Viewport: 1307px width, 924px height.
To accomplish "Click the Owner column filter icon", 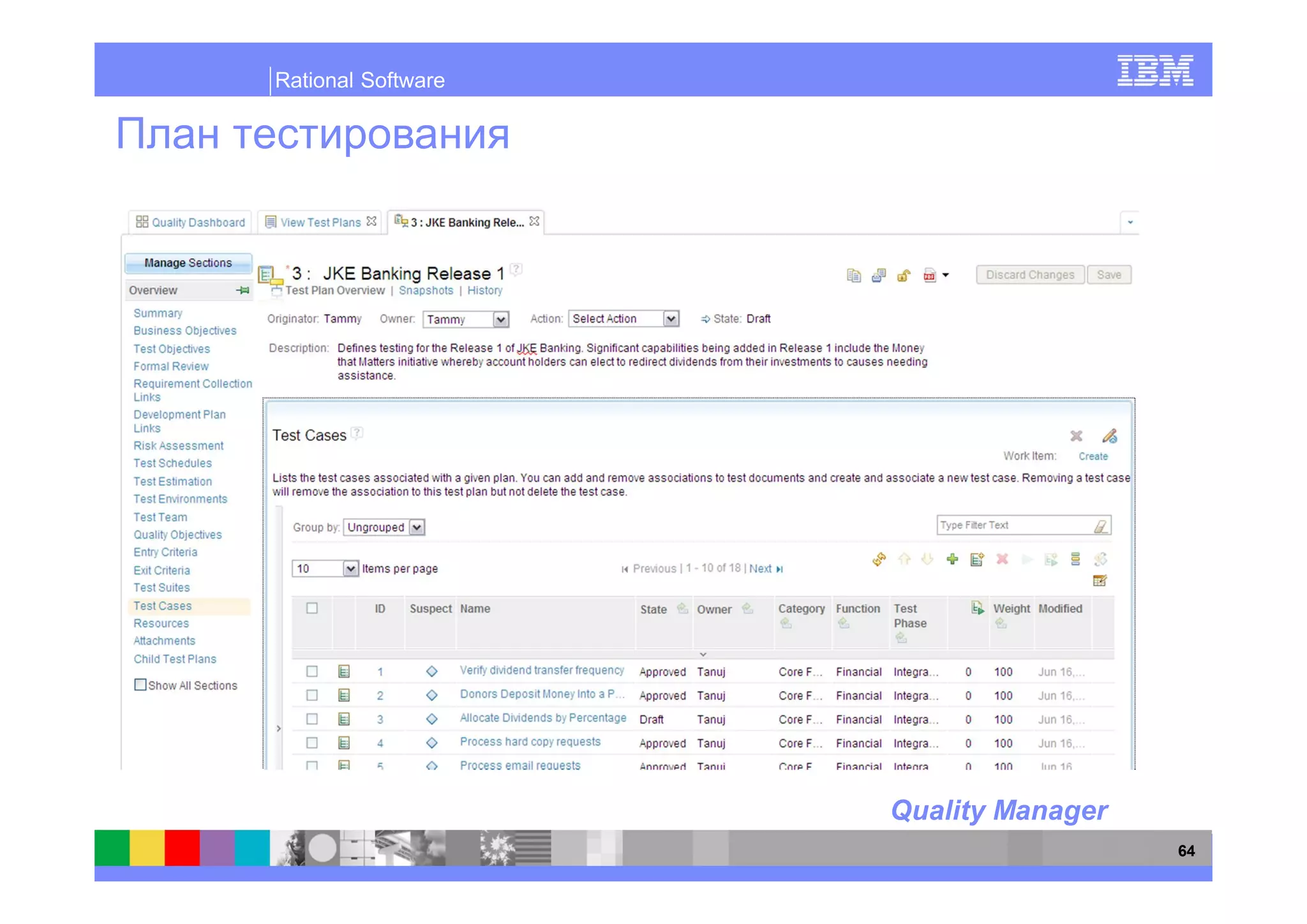I will (747, 608).
